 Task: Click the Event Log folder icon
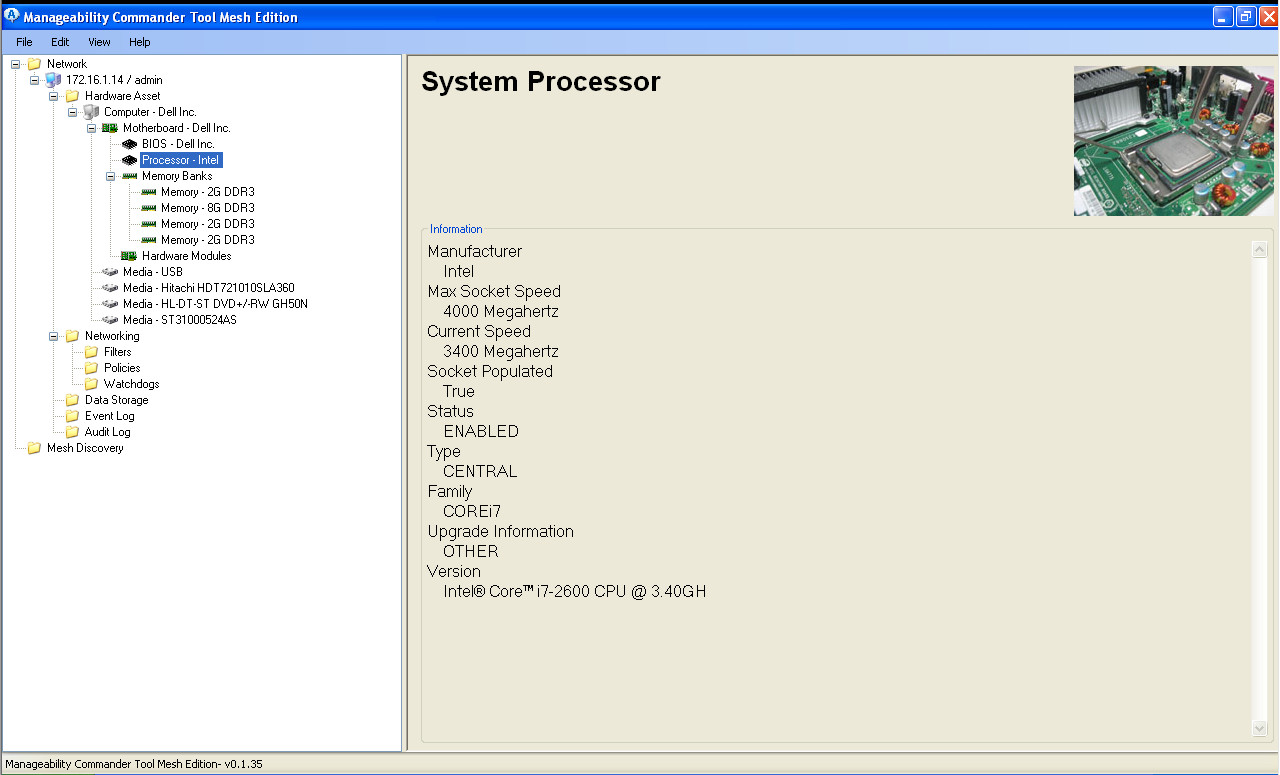72,416
